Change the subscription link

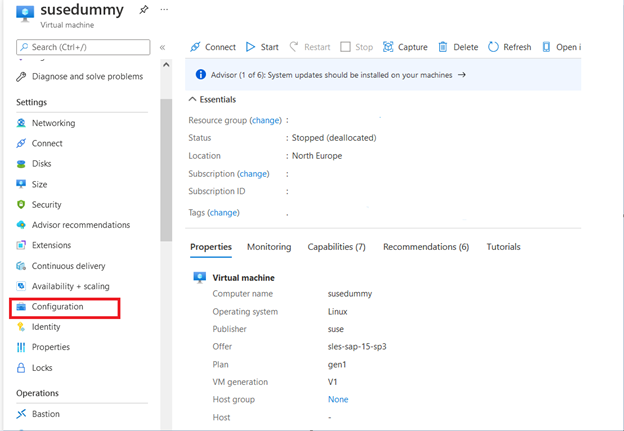(x=254, y=174)
